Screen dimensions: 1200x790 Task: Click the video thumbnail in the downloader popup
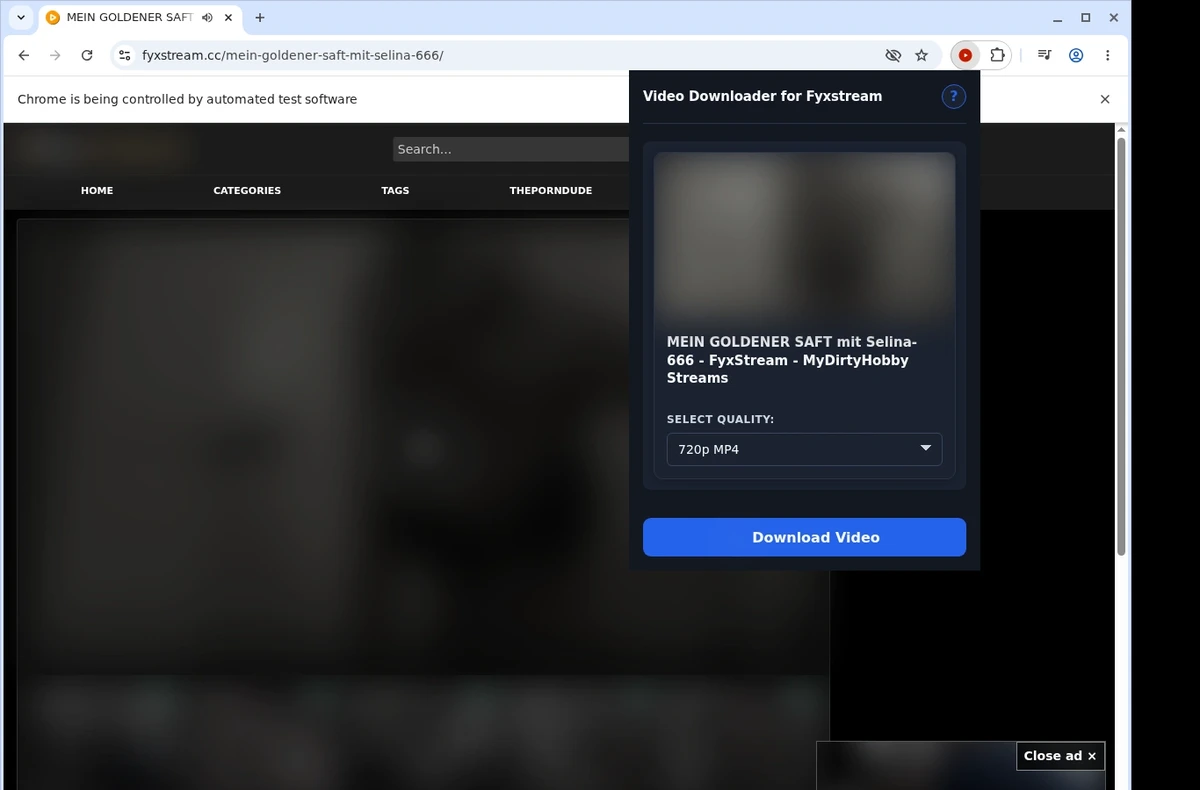804,236
